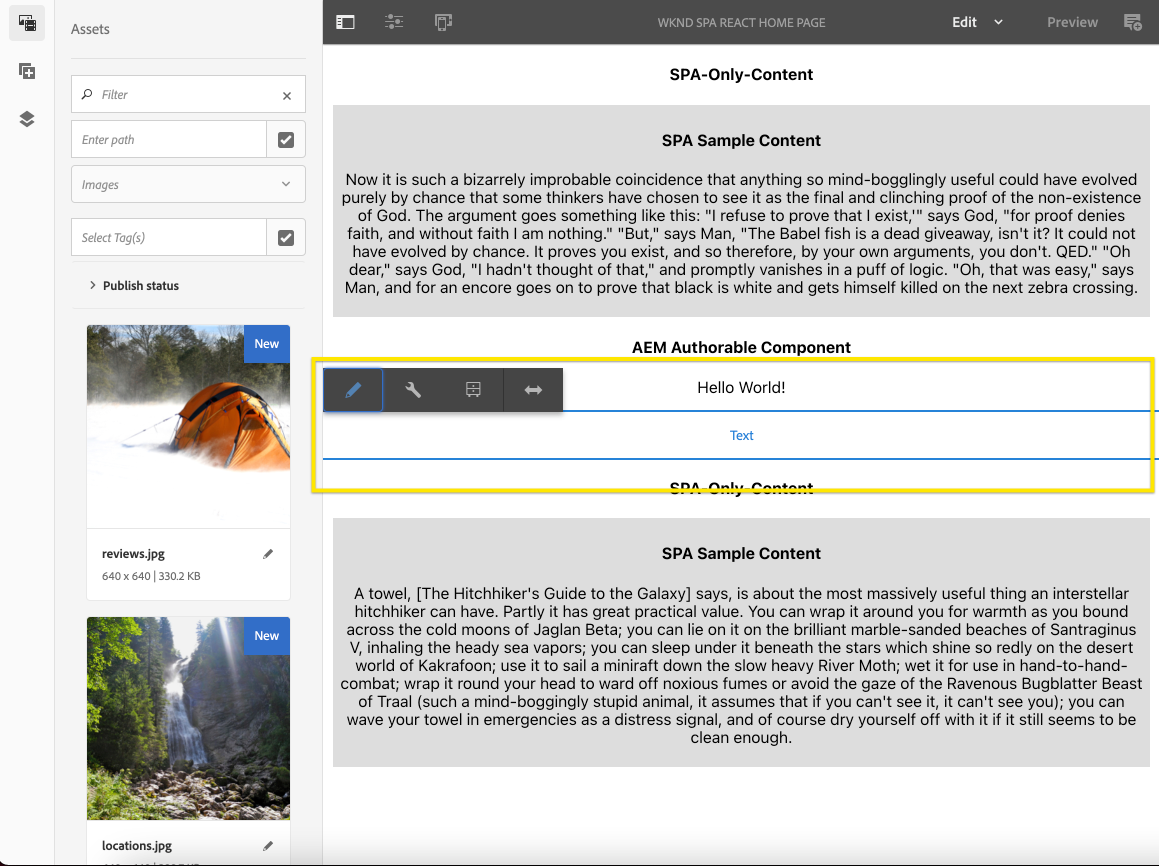Click the reviews.jpg file name

pos(133,553)
